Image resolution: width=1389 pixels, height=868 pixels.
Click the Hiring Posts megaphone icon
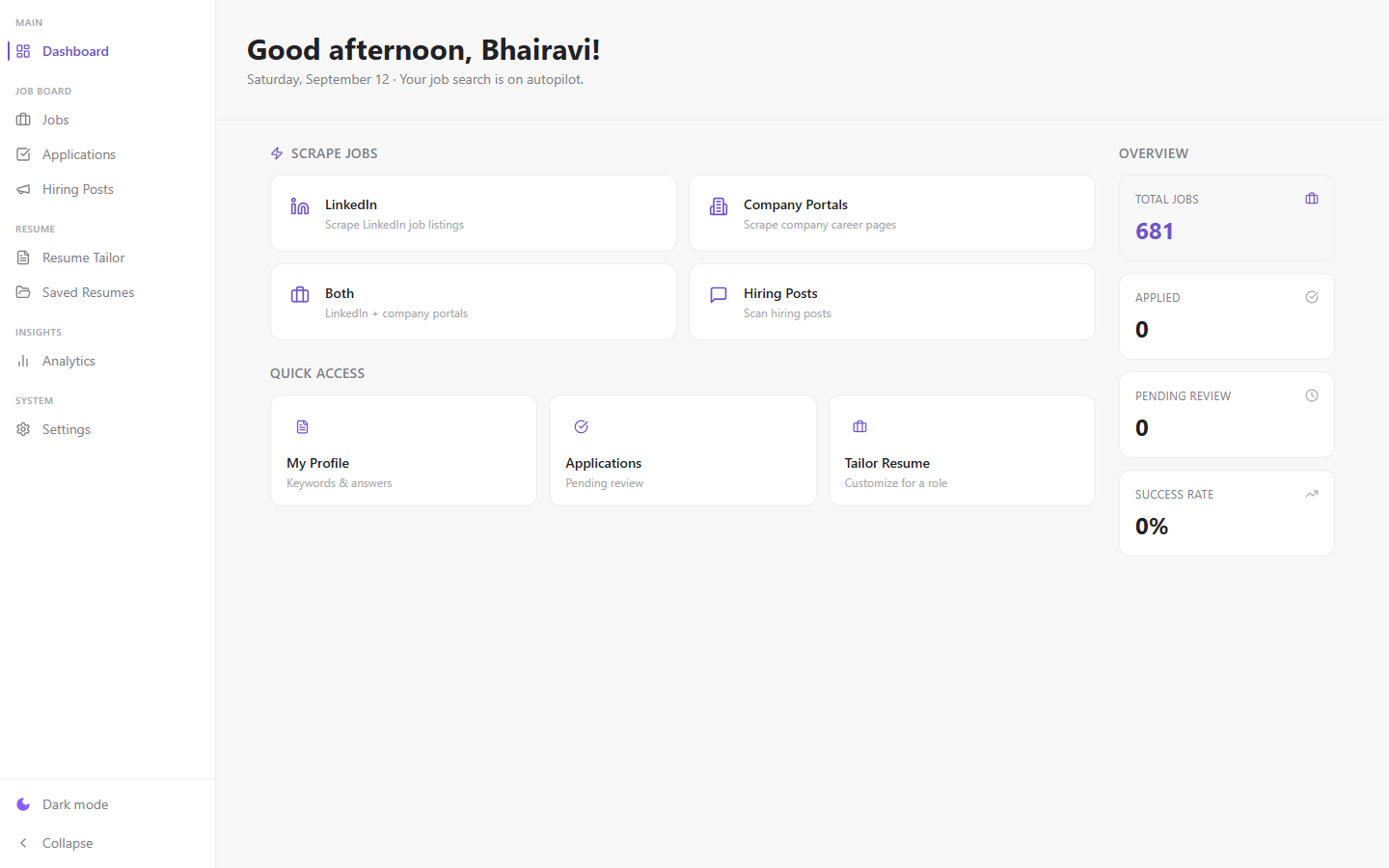[x=23, y=189]
